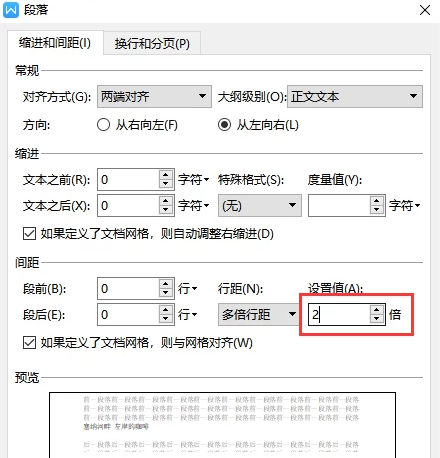
Task: Decrease 段前 spacing with down arrow
Action: (x=166, y=293)
